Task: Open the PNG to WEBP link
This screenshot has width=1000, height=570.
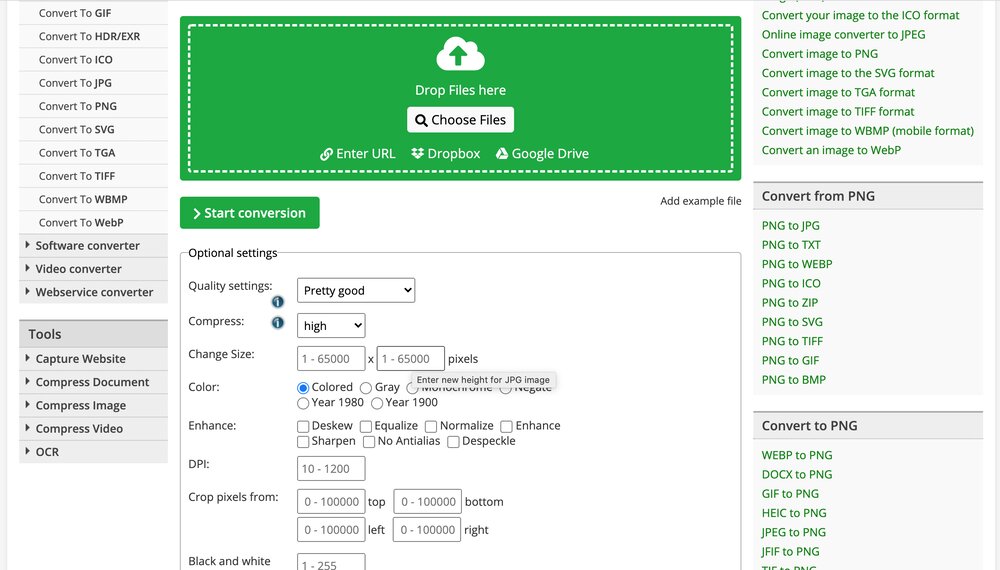Action: point(797,264)
